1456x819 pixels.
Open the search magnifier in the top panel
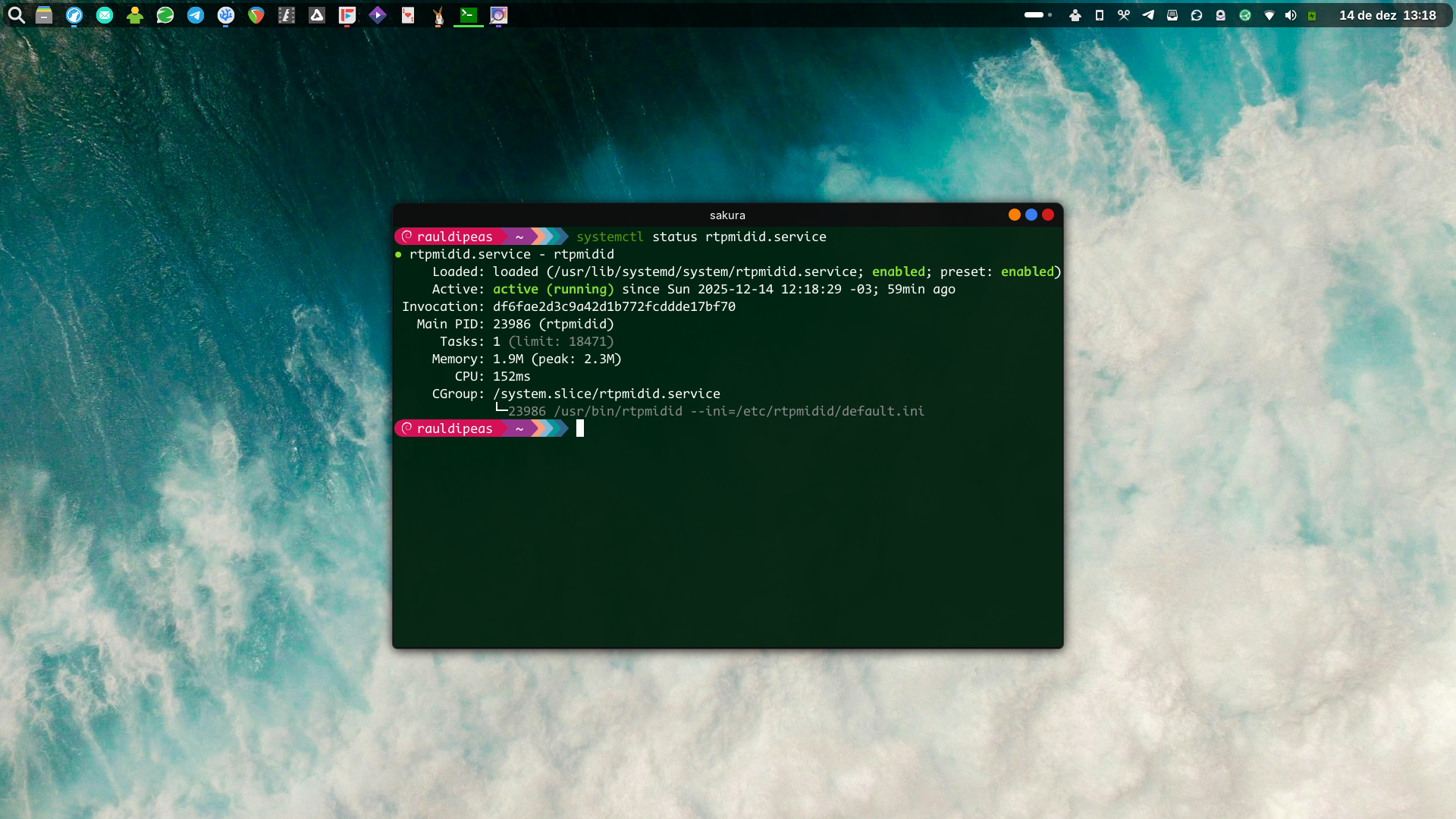tap(16, 15)
